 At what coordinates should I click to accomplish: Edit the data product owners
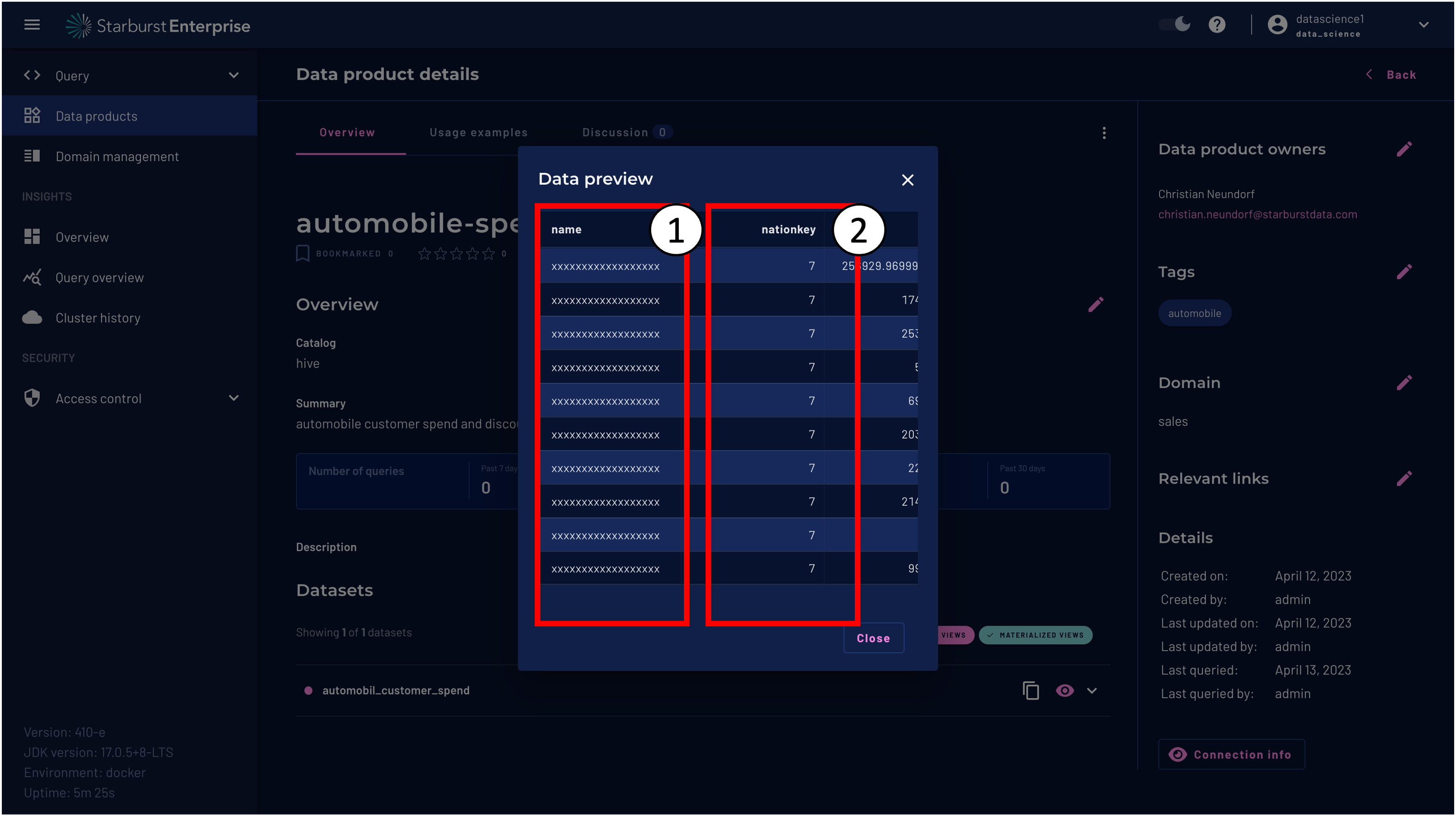[1404, 149]
